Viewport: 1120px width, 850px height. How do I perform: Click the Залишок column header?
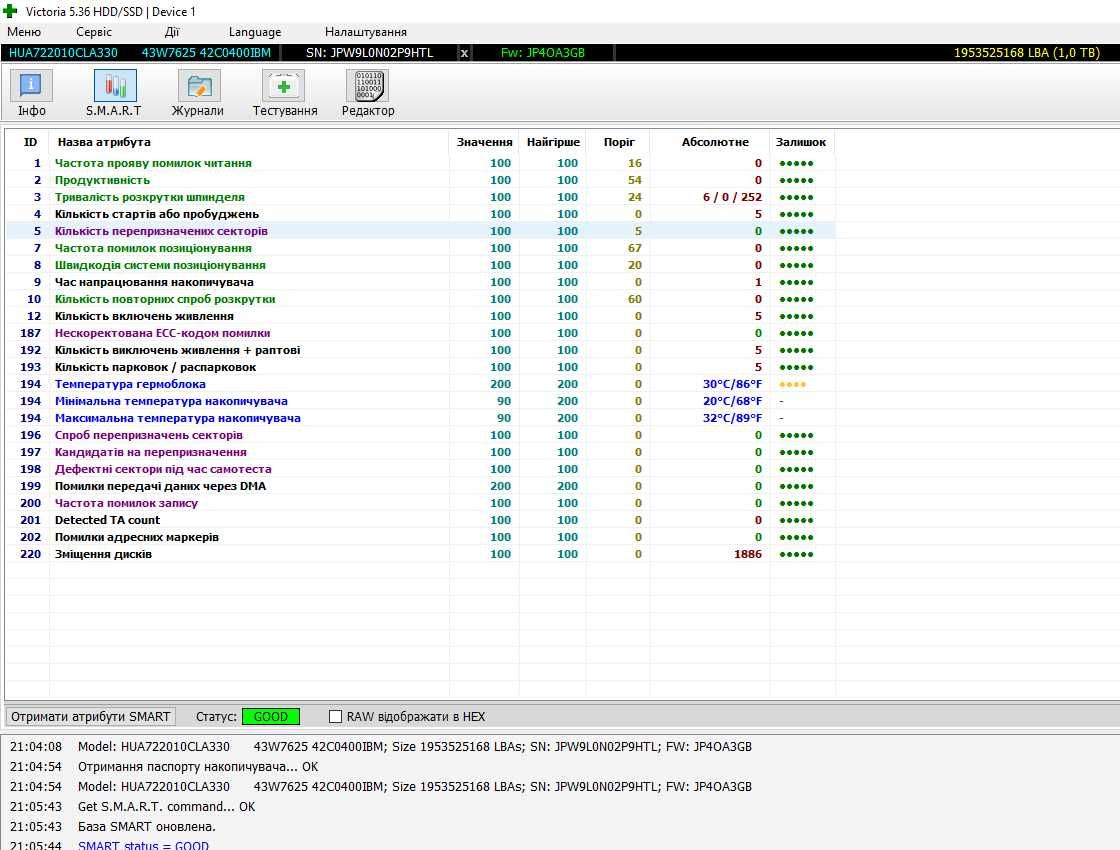801,142
